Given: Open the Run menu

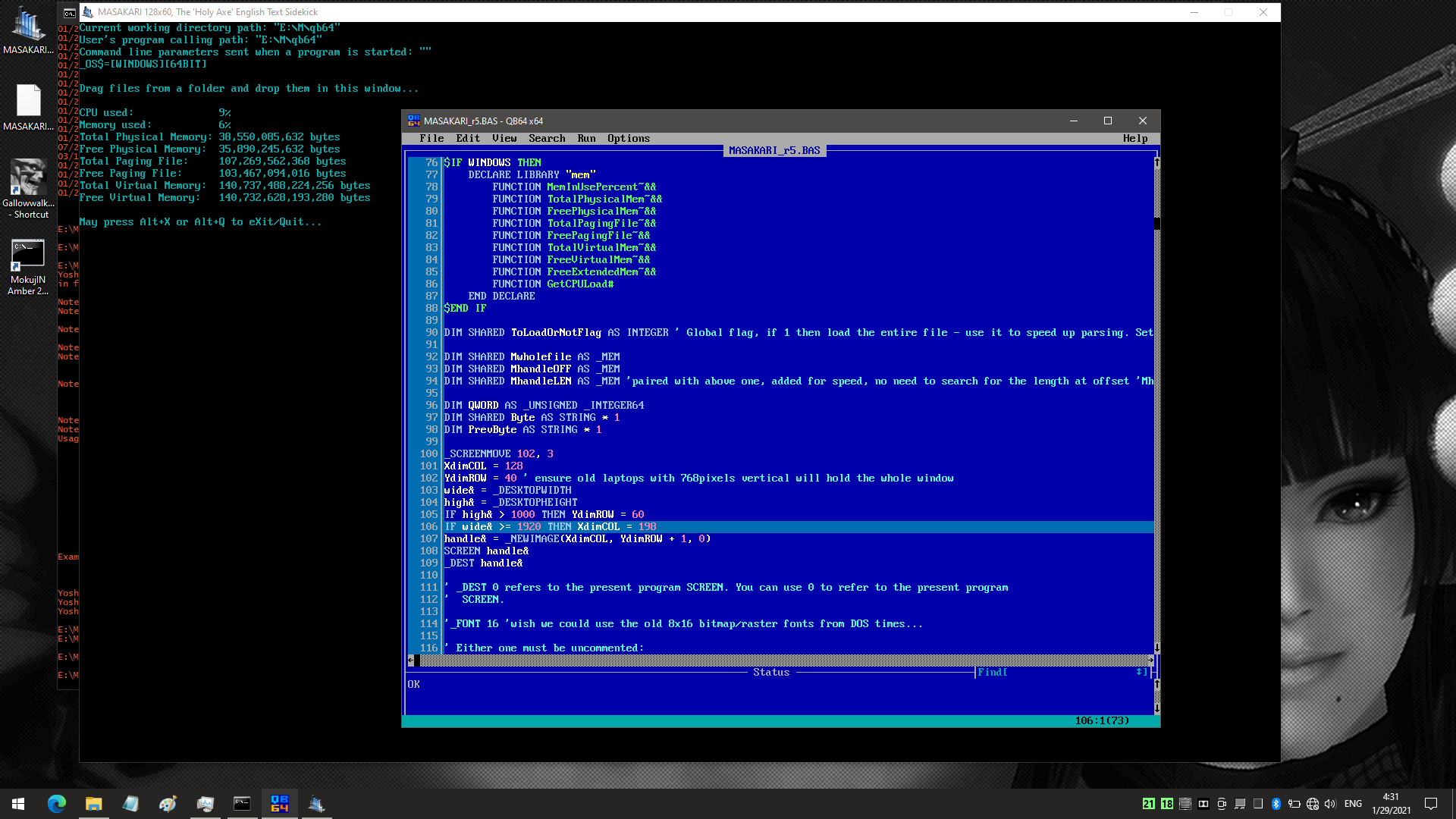Looking at the screenshot, I should pos(586,138).
